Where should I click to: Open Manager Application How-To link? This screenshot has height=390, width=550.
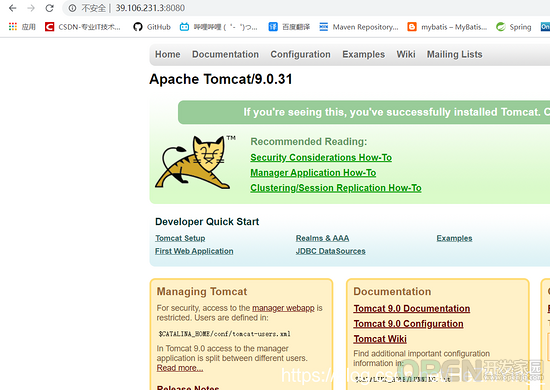coord(313,173)
